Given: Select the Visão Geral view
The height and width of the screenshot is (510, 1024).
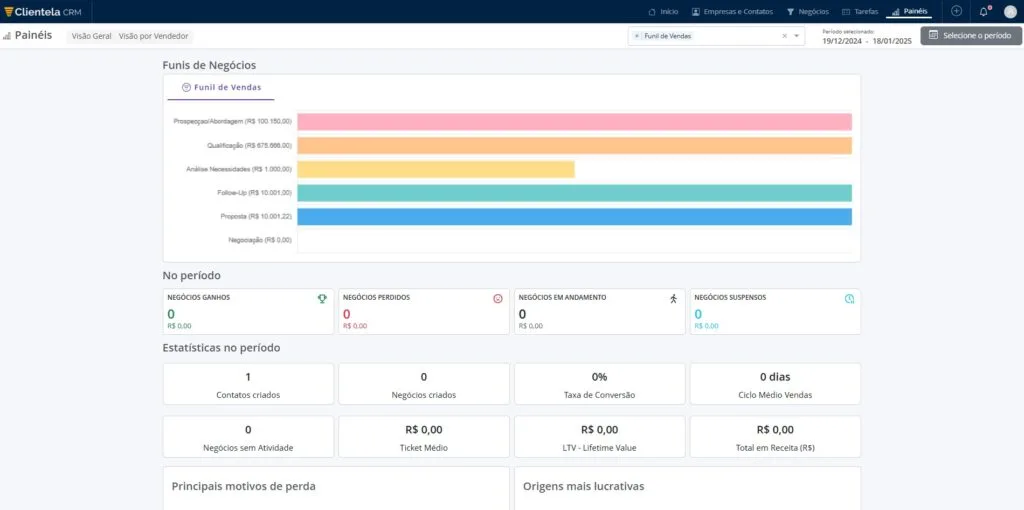Looking at the screenshot, I should [x=92, y=36].
